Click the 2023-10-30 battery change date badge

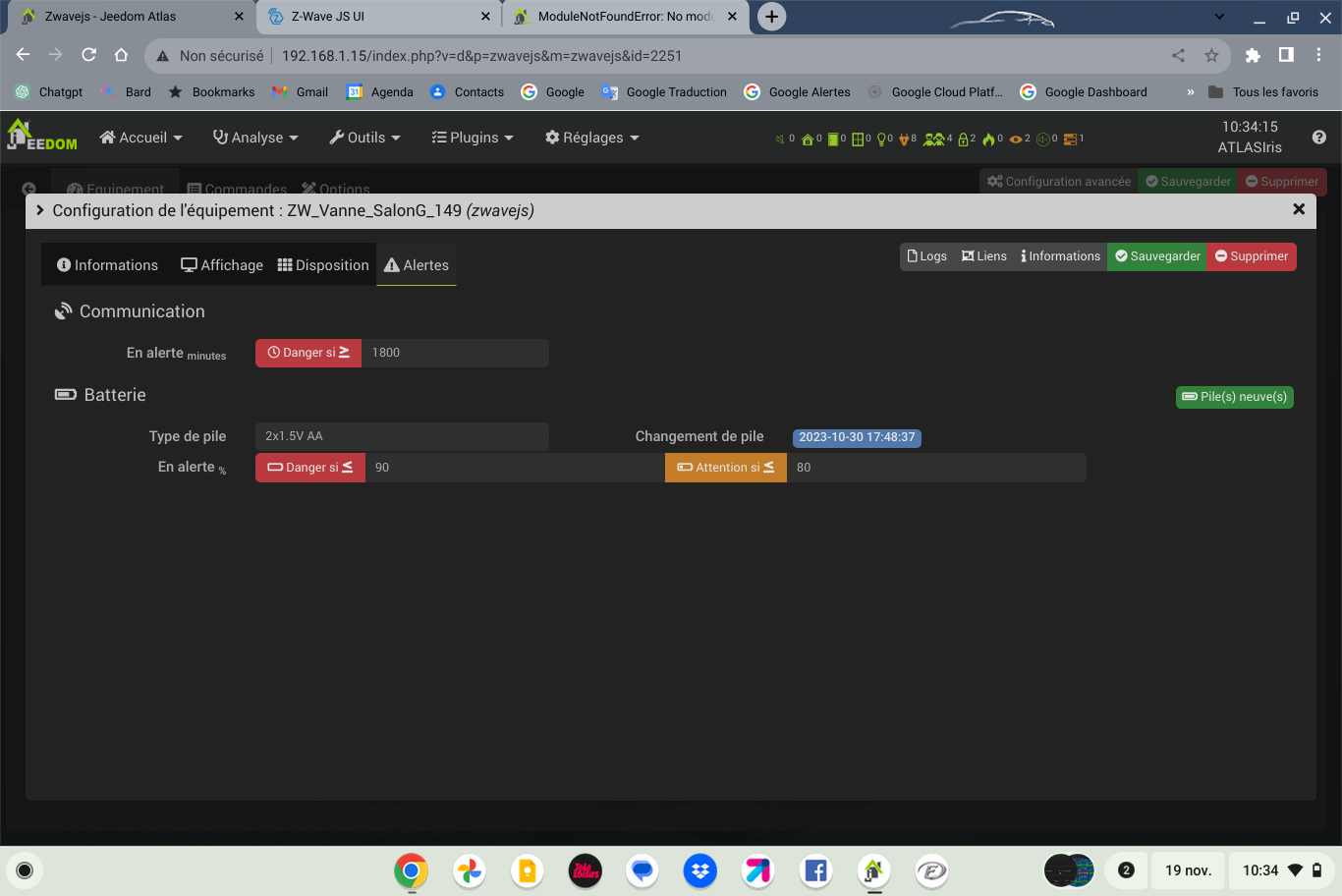coord(857,437)
